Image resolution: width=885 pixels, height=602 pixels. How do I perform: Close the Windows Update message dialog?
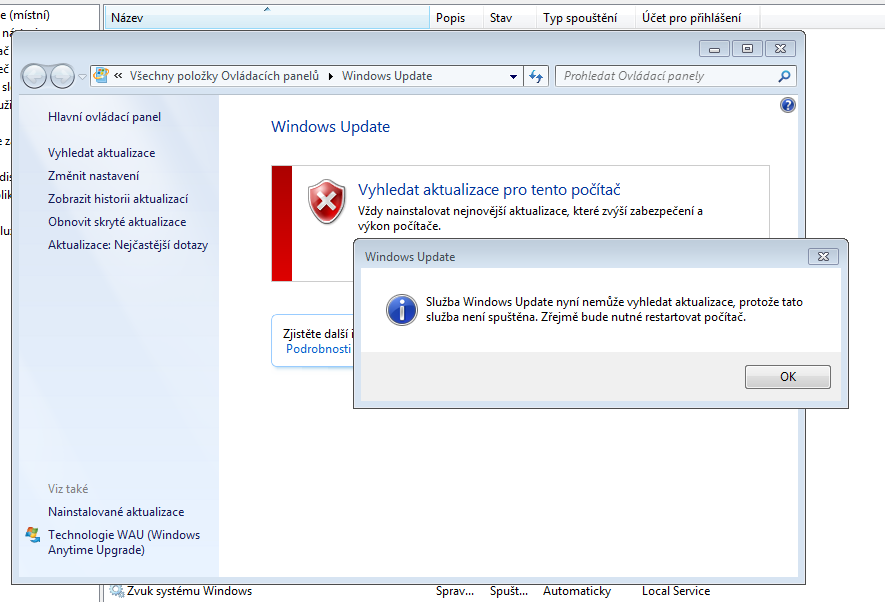click(823, 257)
